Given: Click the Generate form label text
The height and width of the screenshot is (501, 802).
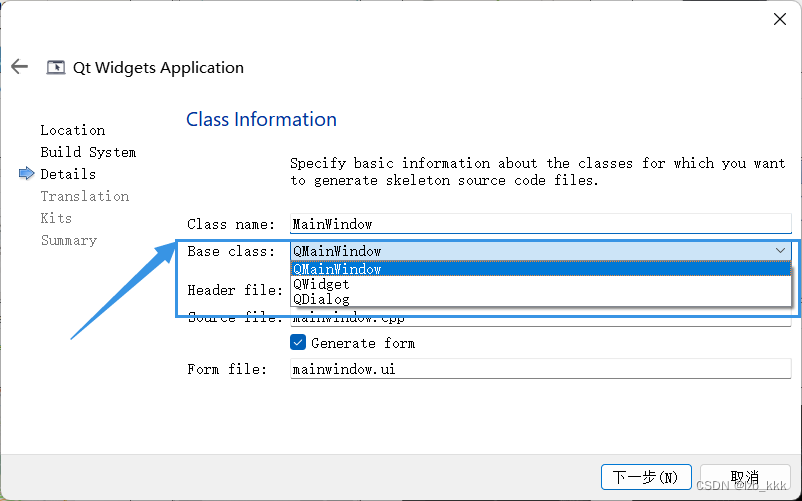Looking at the screenshot, I should 363,343.
